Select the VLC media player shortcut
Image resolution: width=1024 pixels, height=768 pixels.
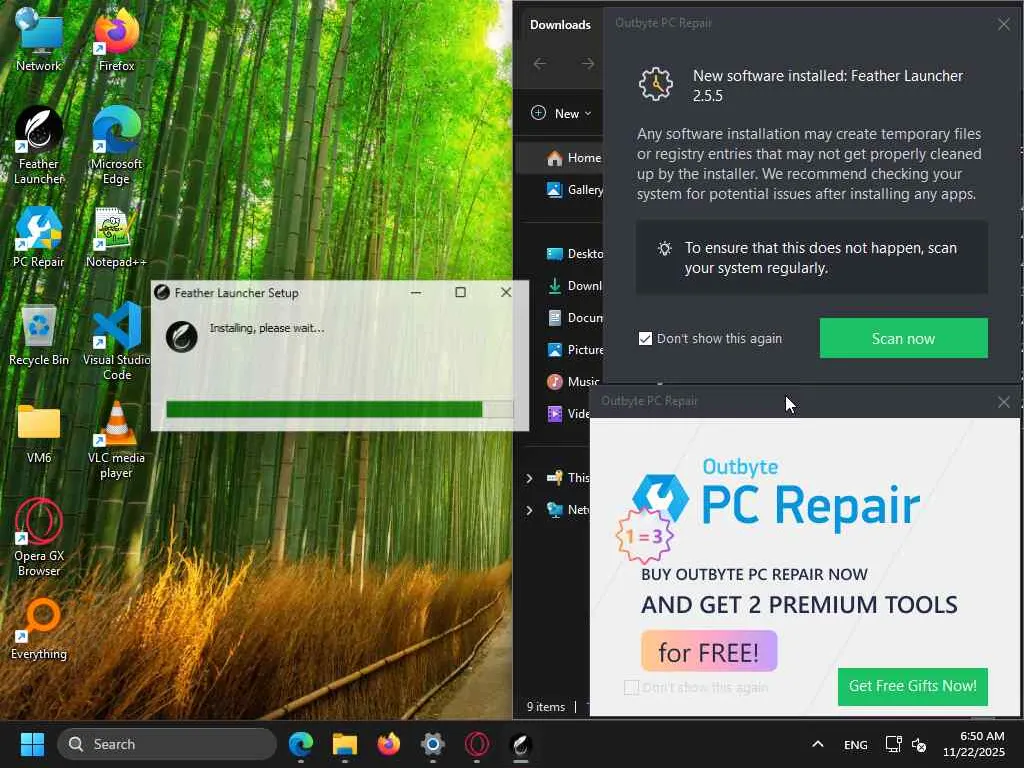pyautogui.click(x=116, y=439)
